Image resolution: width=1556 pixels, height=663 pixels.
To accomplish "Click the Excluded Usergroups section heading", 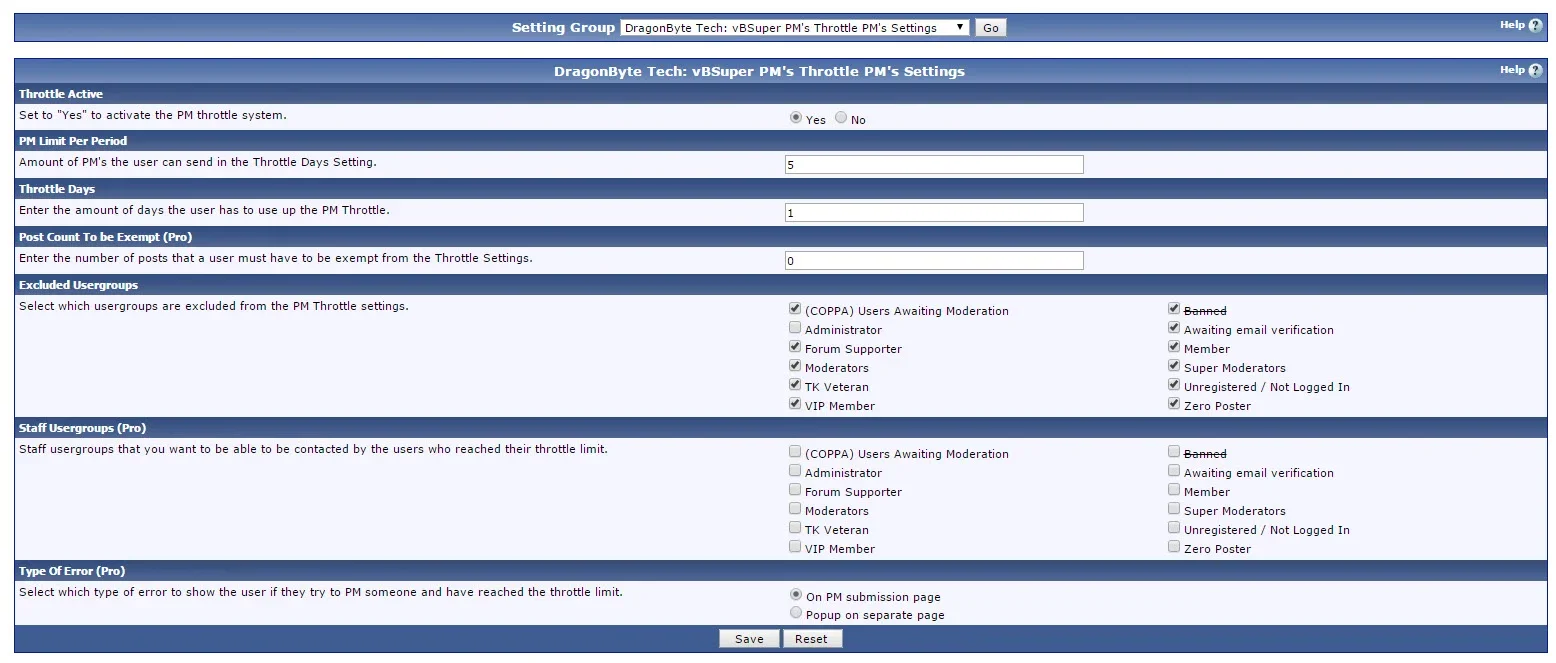I will click(x=78, y=285).
